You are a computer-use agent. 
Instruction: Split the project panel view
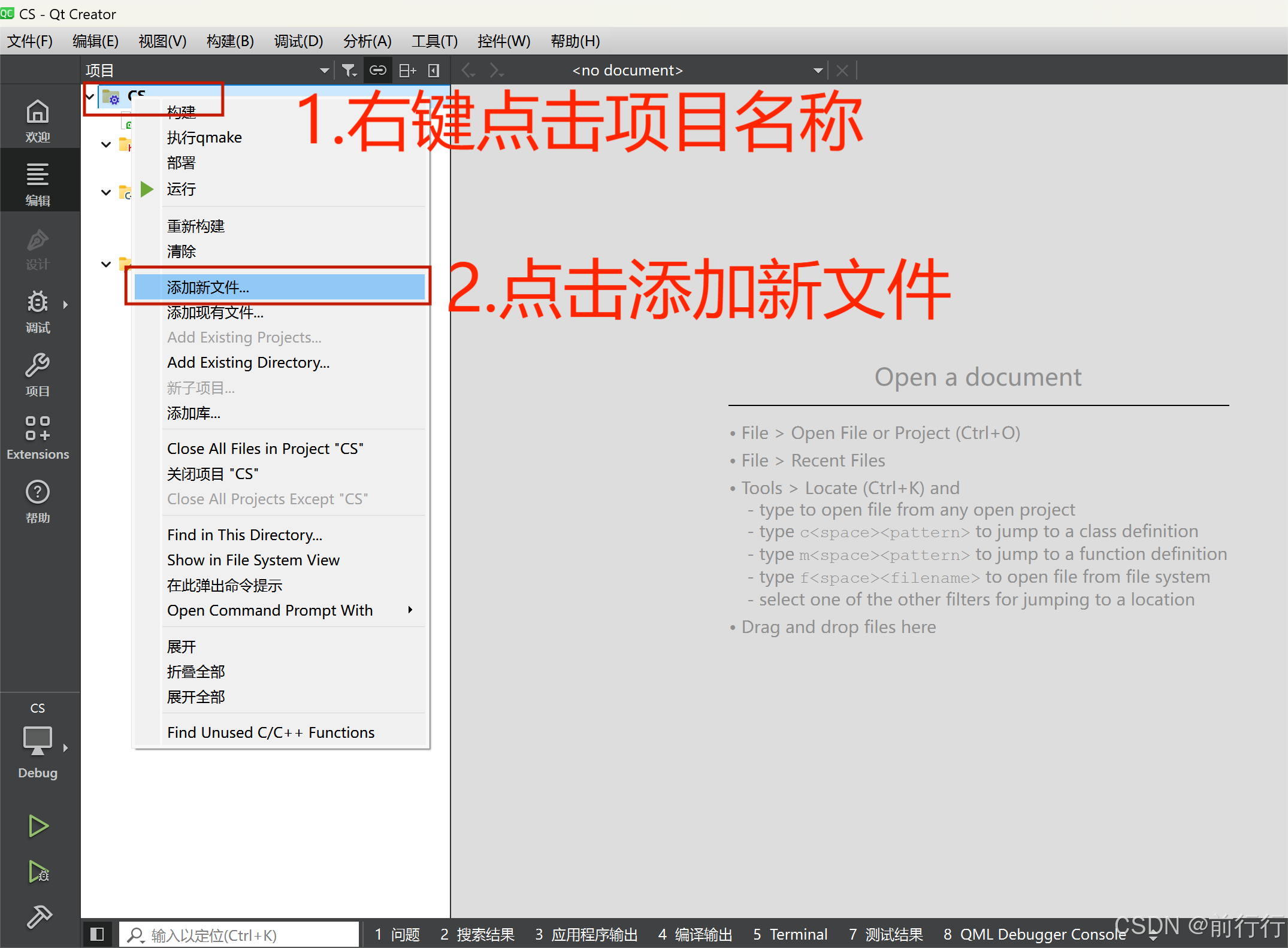click(407, 70)
